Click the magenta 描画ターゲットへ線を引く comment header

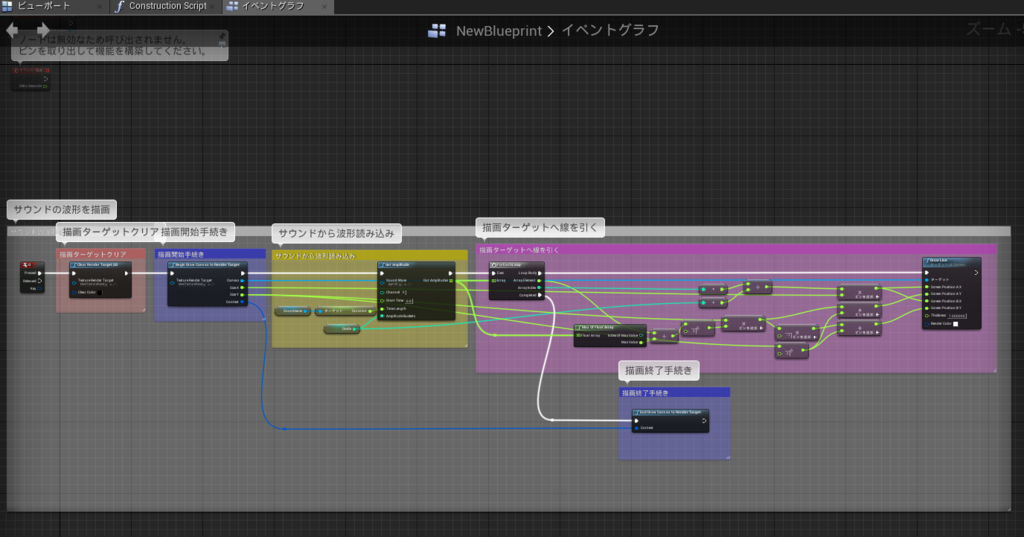point(736,250)
